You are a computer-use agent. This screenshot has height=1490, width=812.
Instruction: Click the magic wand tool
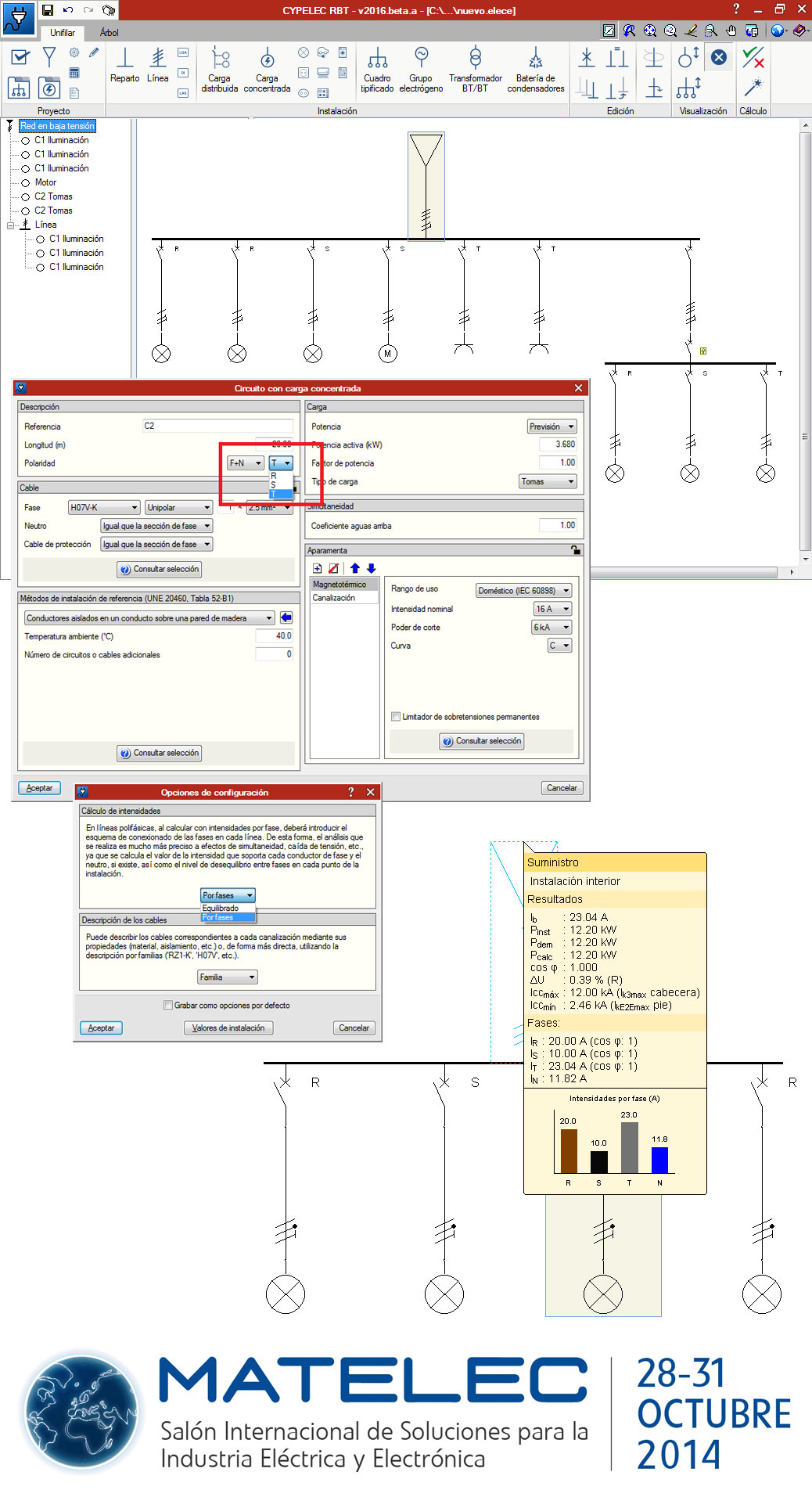coord(753,87)
